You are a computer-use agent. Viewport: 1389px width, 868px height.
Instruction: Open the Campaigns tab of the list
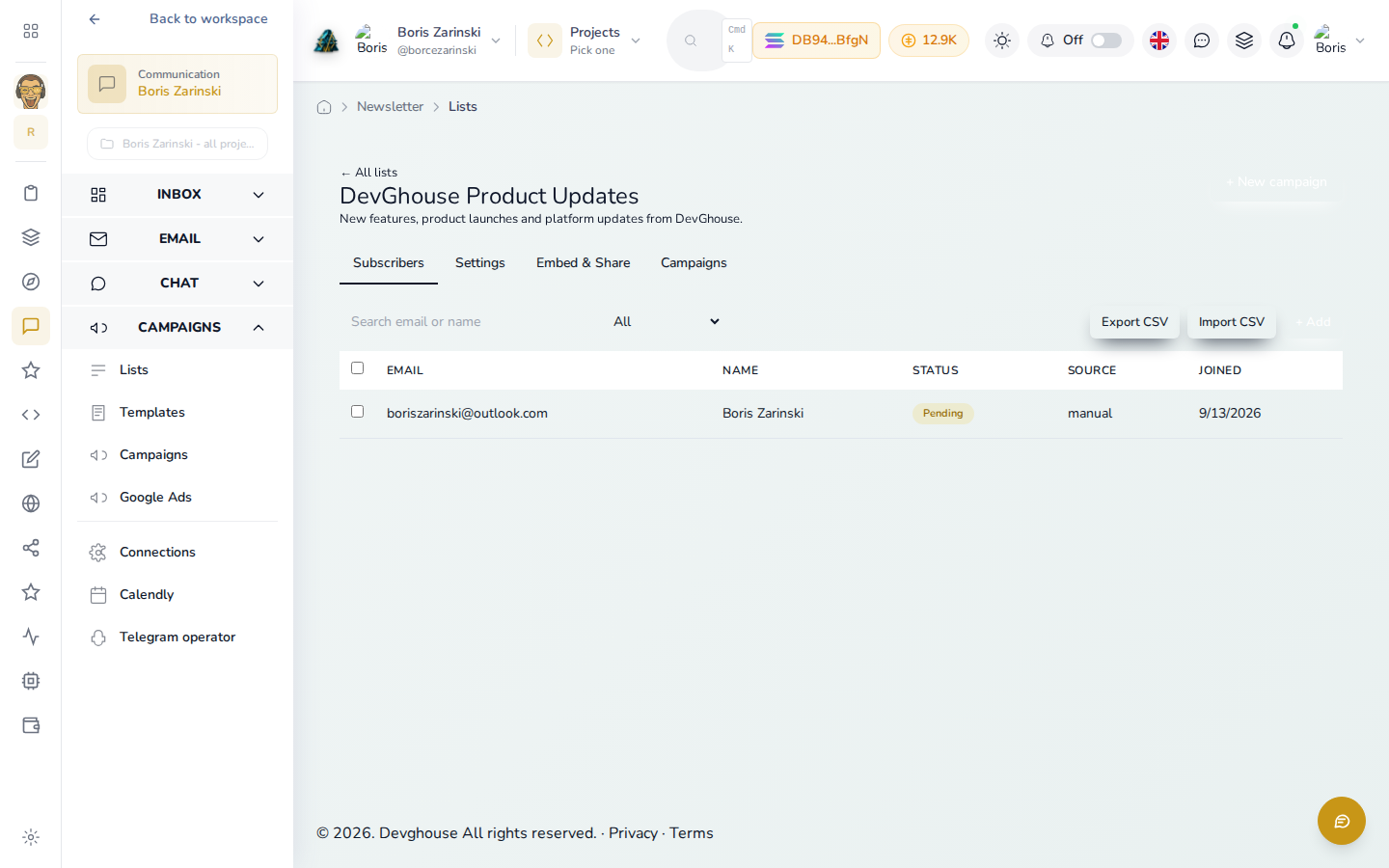tap(694, 263)
